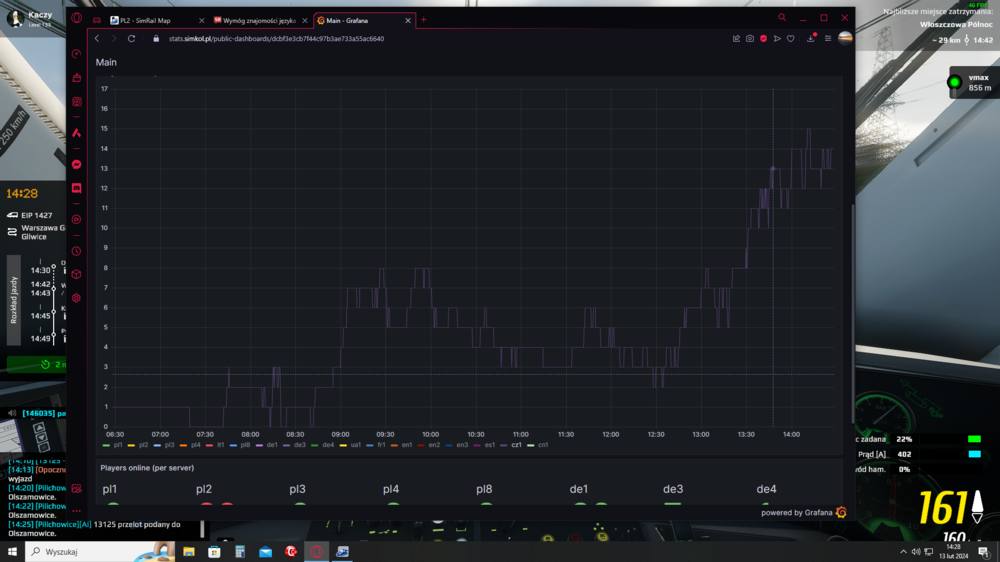This screenshot has width=1000, height=562.
Task: Take a snapshot with the camera icon
Action: (x=750, y=39)
